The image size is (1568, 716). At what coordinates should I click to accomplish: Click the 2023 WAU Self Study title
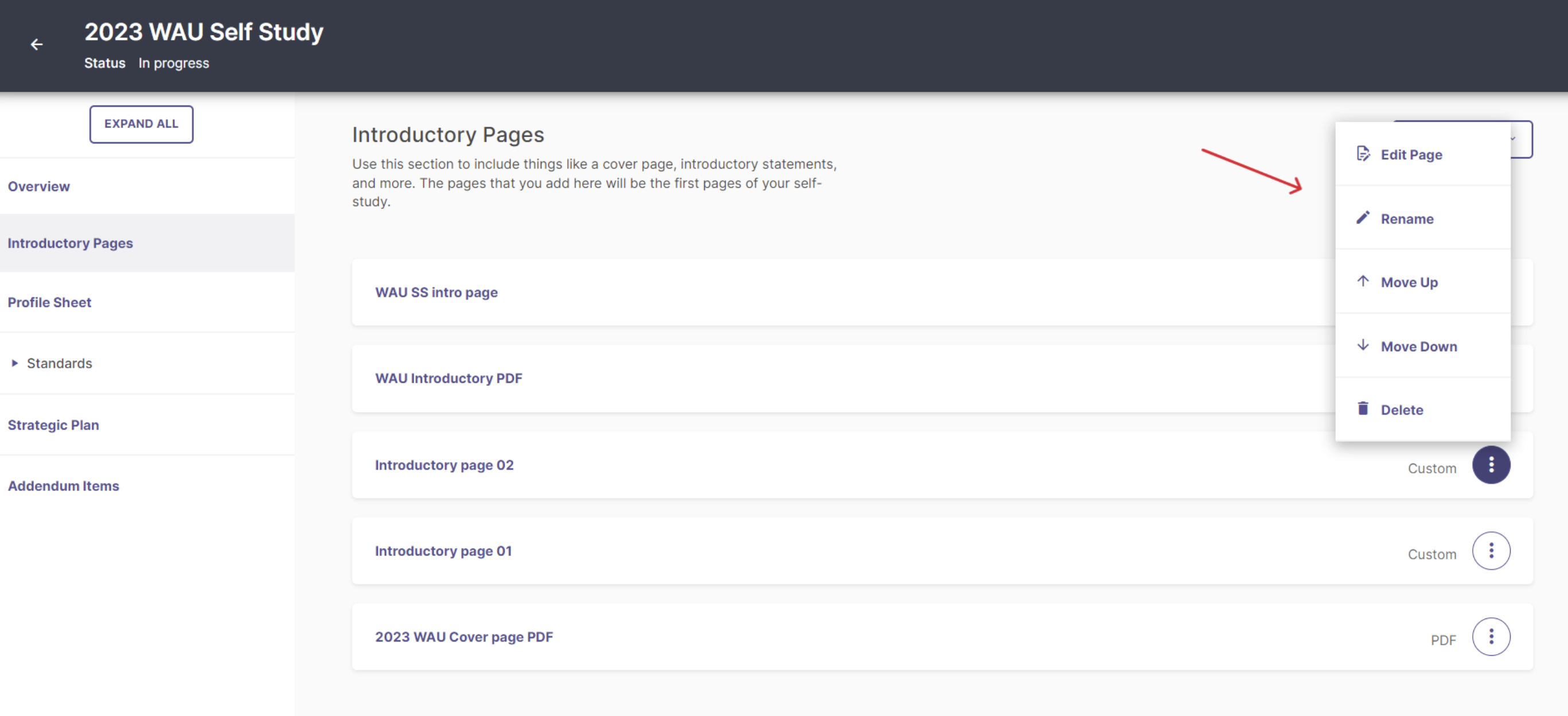203,32
